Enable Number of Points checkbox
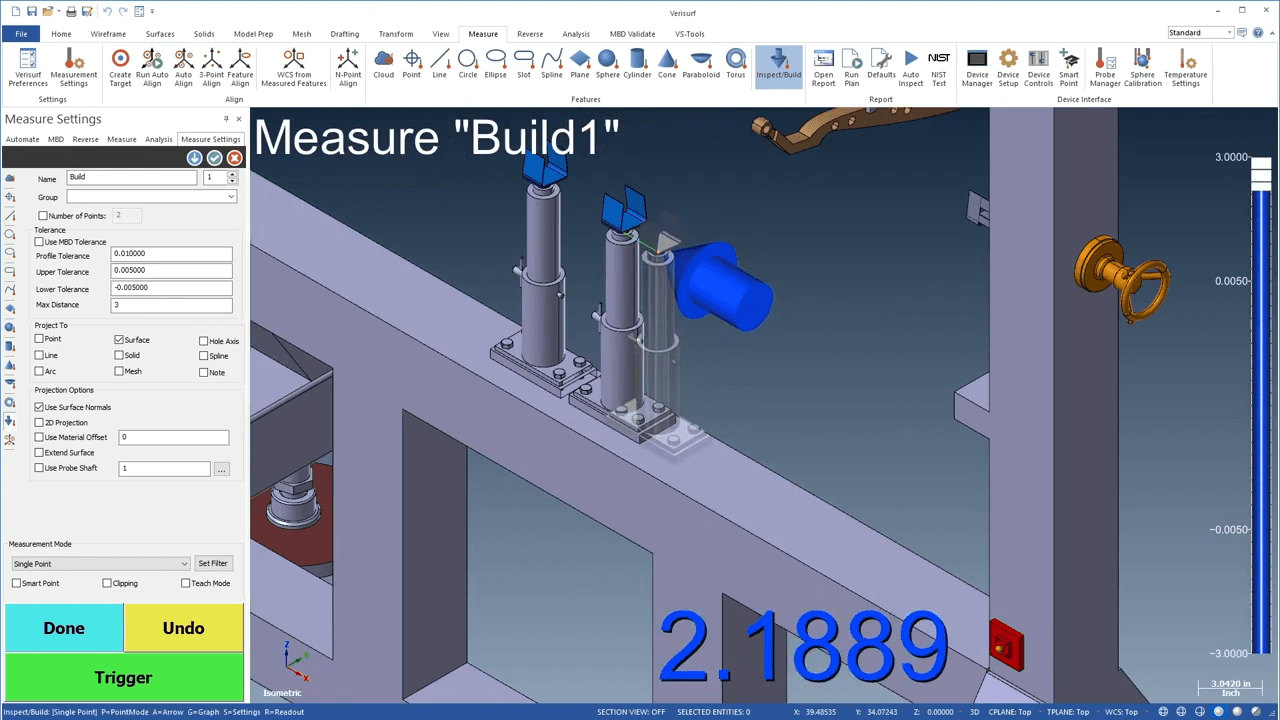The image size is (1280, 720). click(x=43, y=216)
